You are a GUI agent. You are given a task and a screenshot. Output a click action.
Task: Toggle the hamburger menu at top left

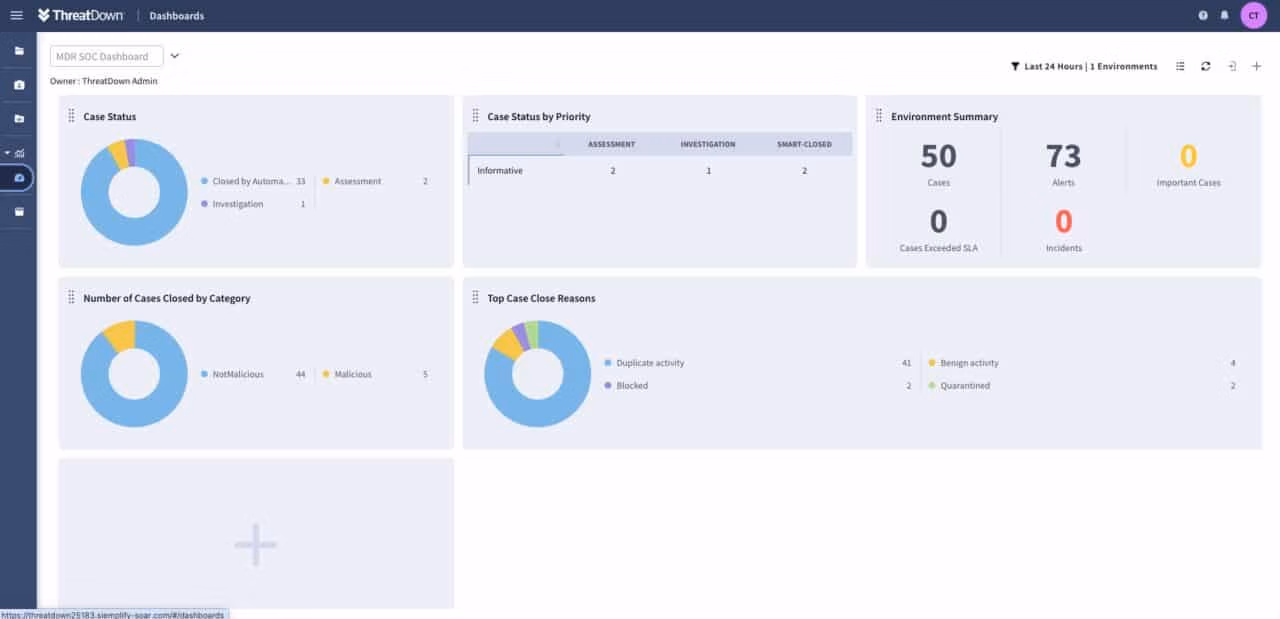17,14
